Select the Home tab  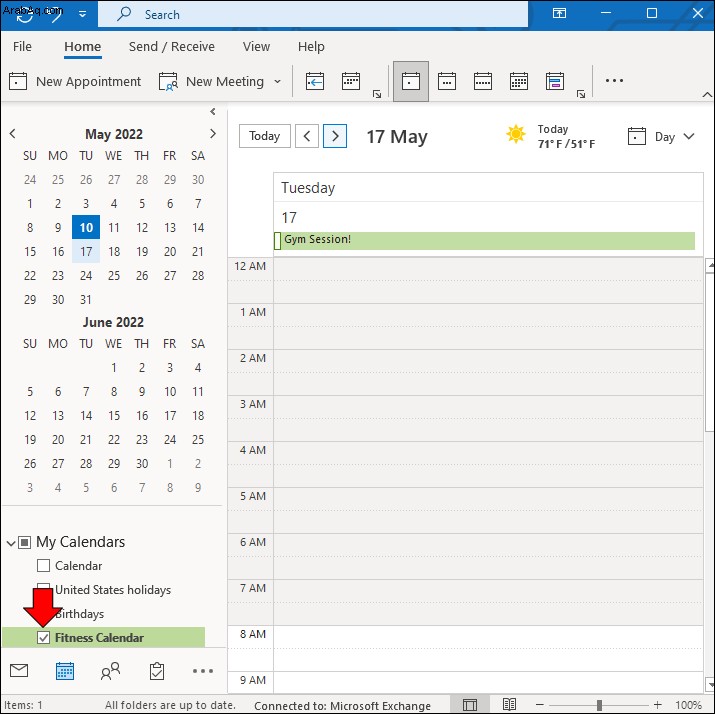click(83, 47)
